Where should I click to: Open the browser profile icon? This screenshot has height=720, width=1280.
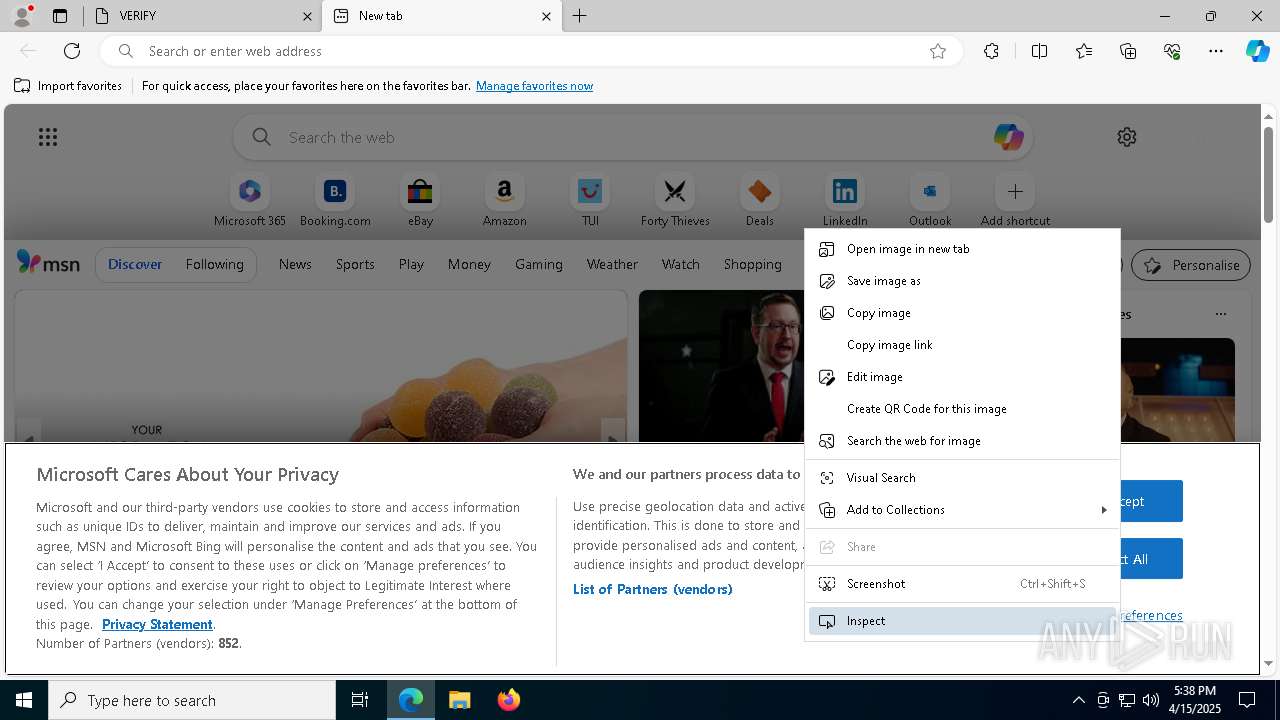pos(22,16)
